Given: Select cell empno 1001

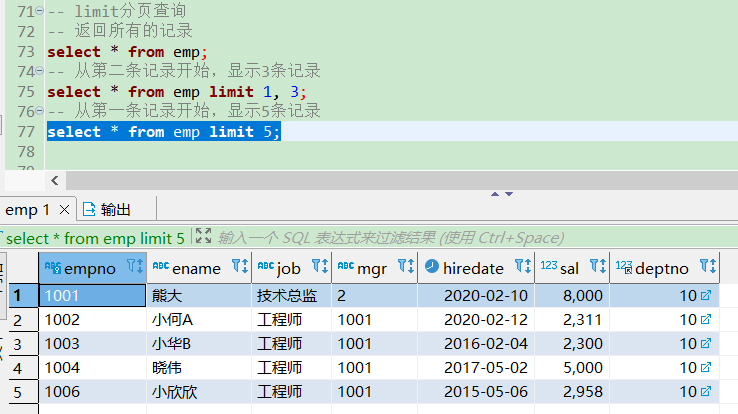Looking at the screenshot, I should click(93, 295).
